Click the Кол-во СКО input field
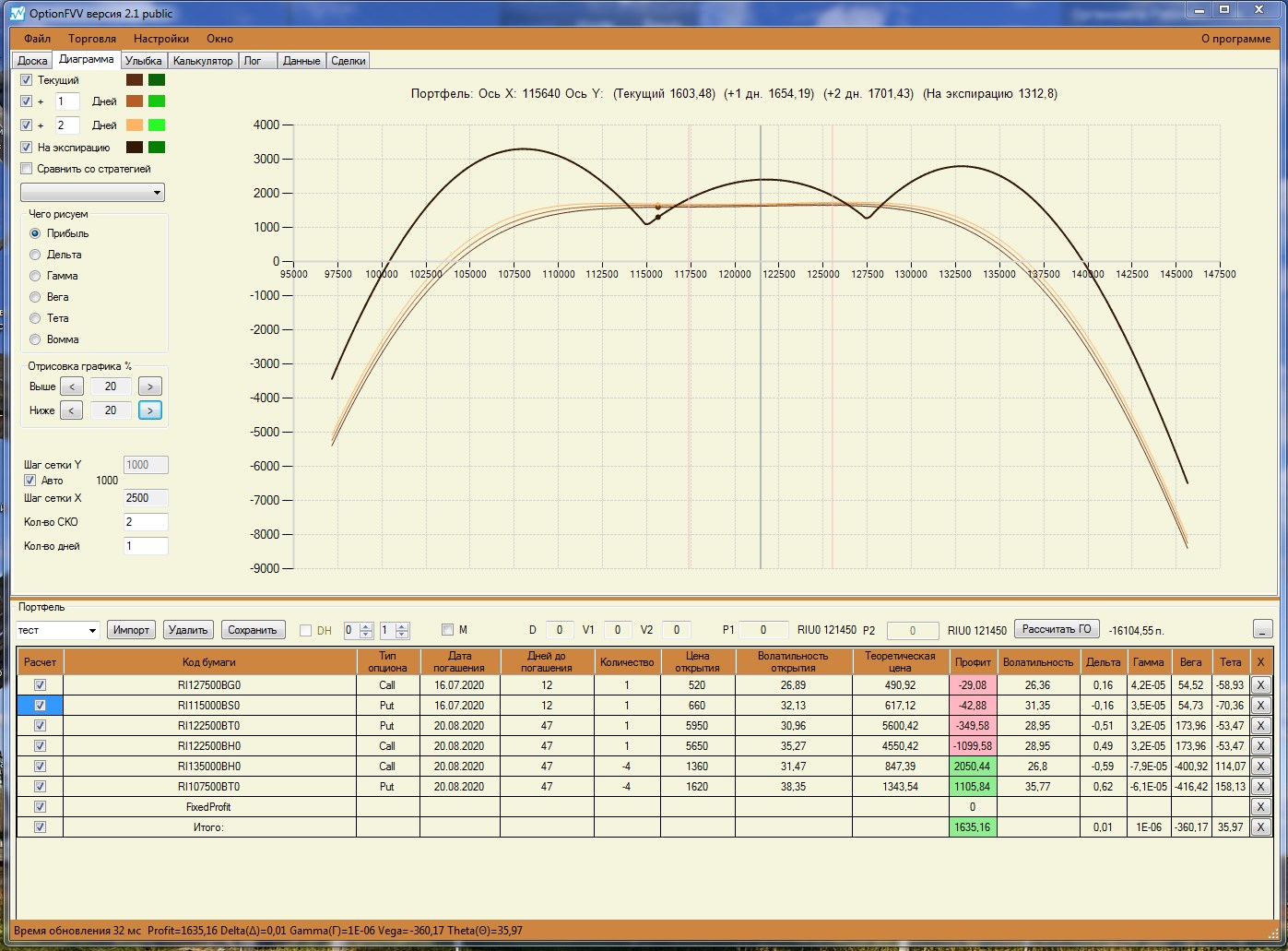 click(146, 522)
